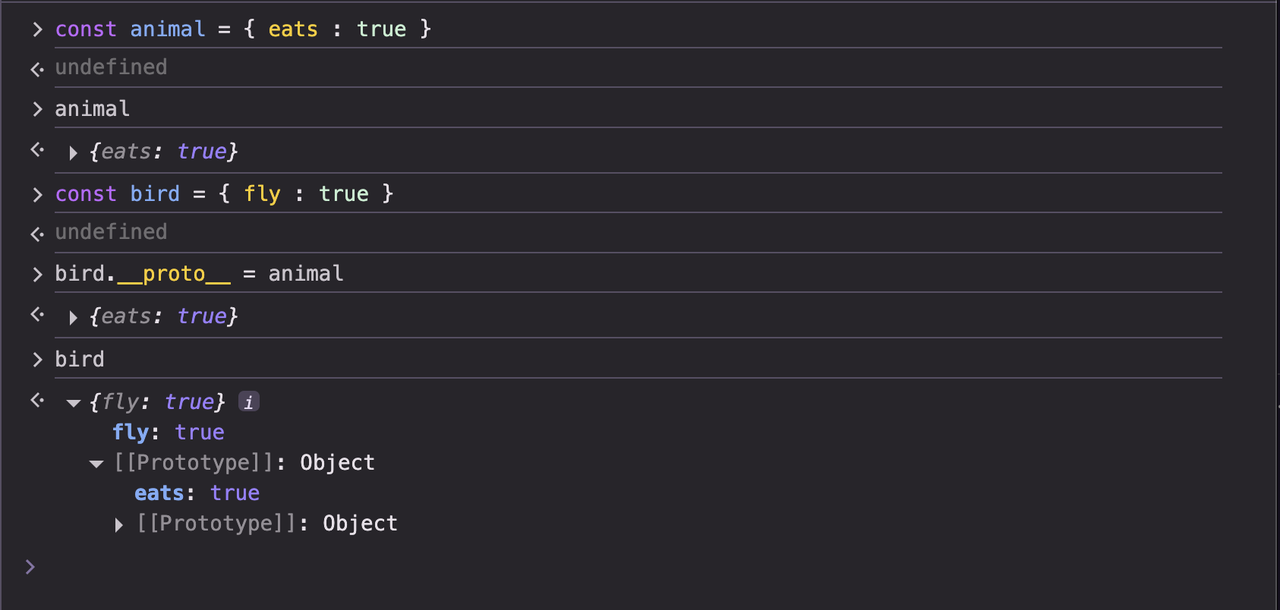Click the first undefined output

tap(111, 67)
